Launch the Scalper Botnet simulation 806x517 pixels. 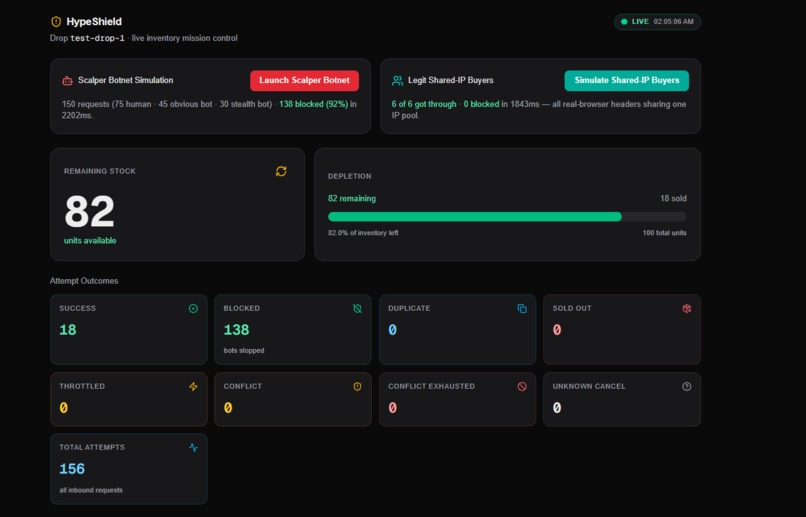pos(304,80)
